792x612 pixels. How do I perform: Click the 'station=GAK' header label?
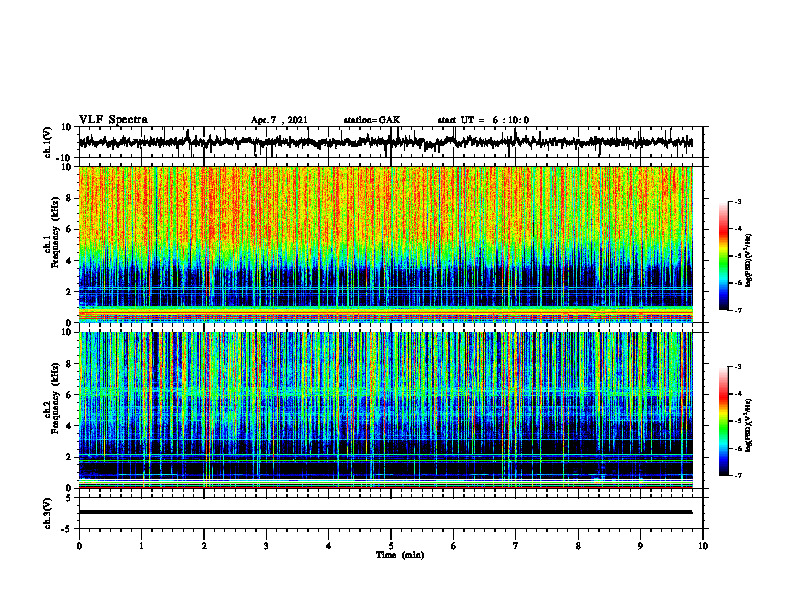click(372, 120)
